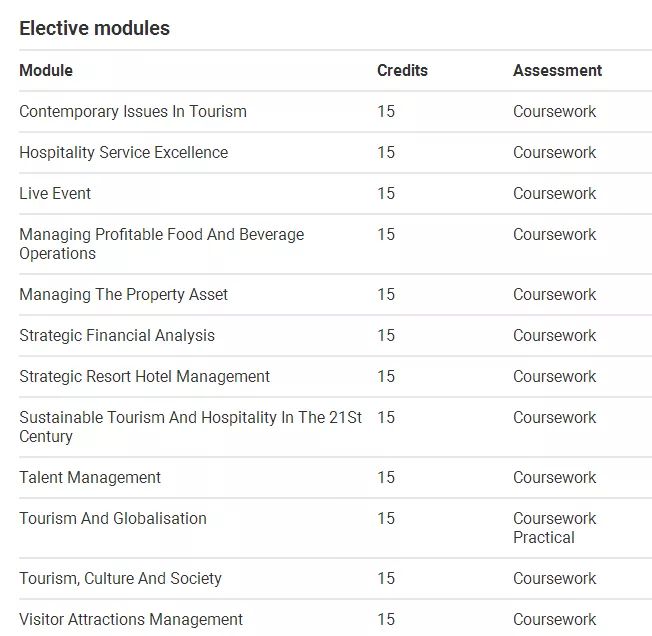Click Coursework Practical assessment for Tourism And Globalisation
The image size is (652, 636).
554,527
